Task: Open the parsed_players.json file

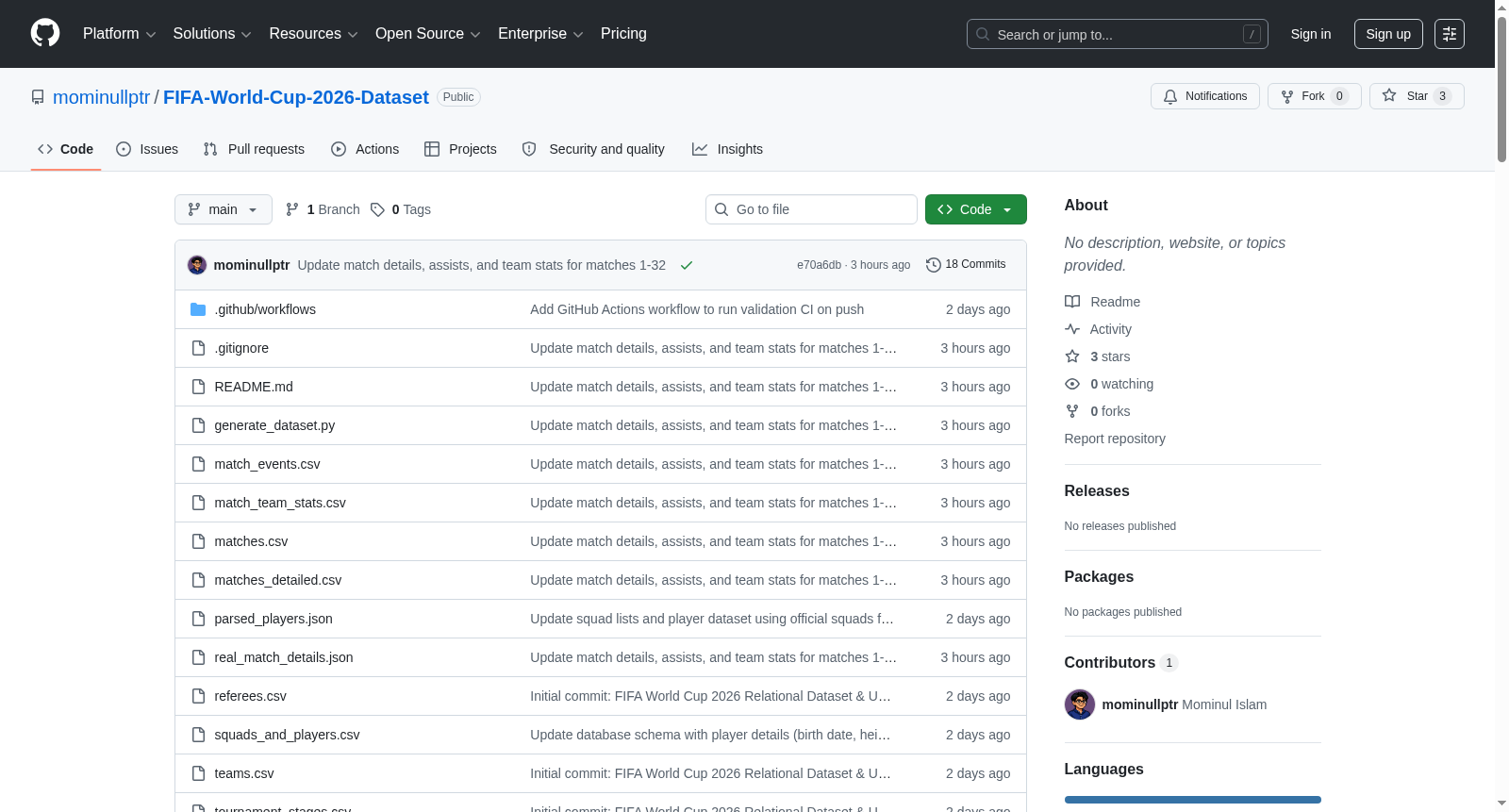Action: pyautogui.click(x=274, y=619)
